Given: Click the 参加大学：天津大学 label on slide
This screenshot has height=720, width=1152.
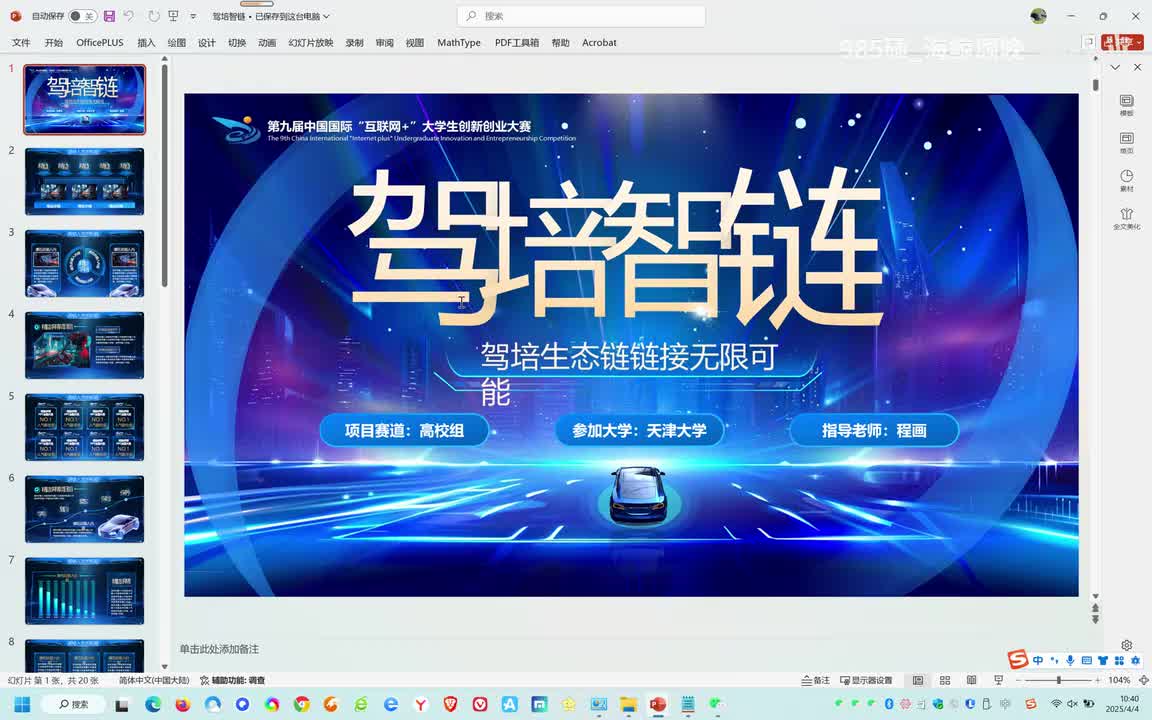Looking at the screenshot, I should pos(639,431).
